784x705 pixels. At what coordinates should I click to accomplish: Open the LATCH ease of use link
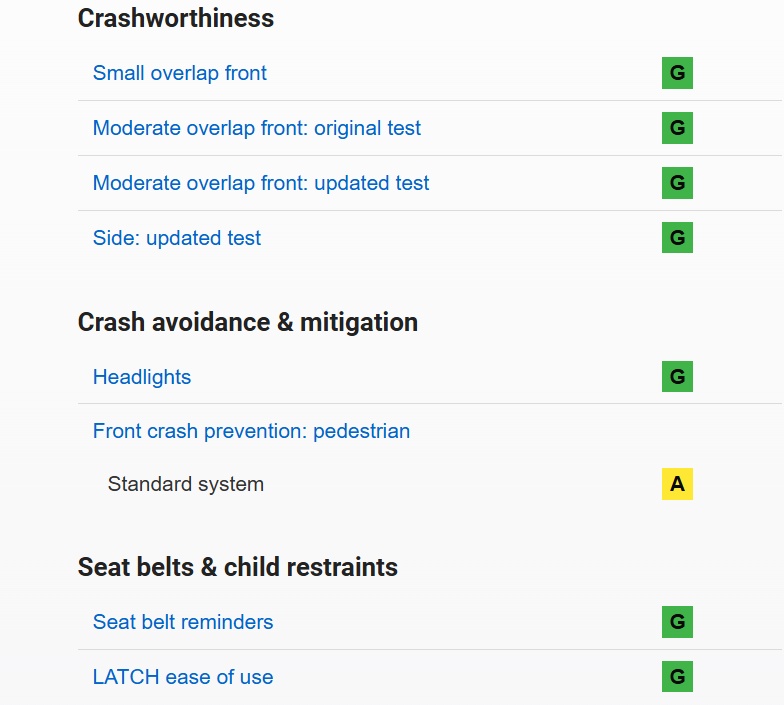point(183,677)
